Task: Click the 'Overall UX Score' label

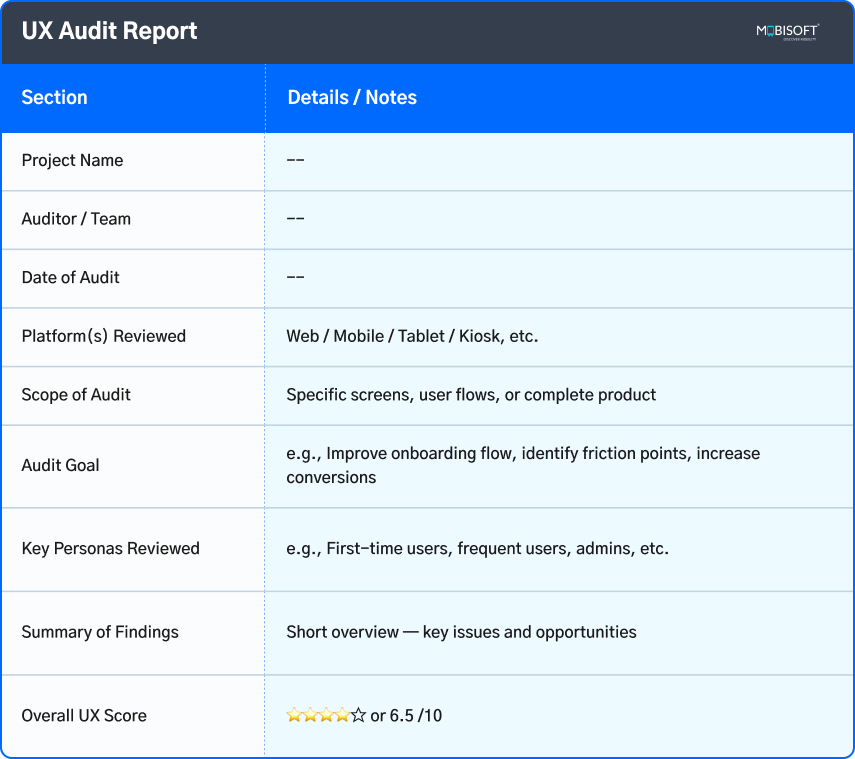Action: click(85, 715)
